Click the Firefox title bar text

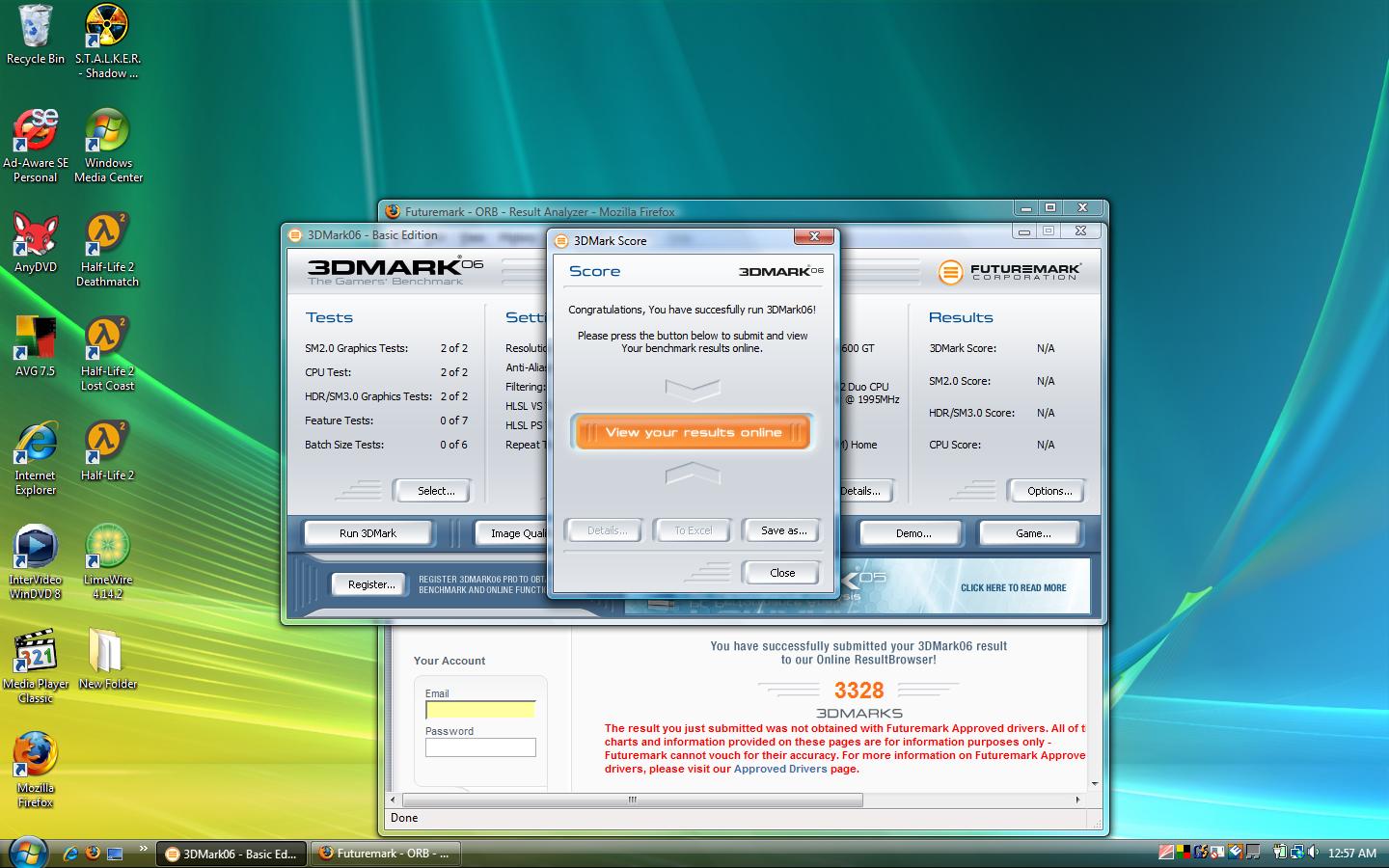tap(539, 211)
